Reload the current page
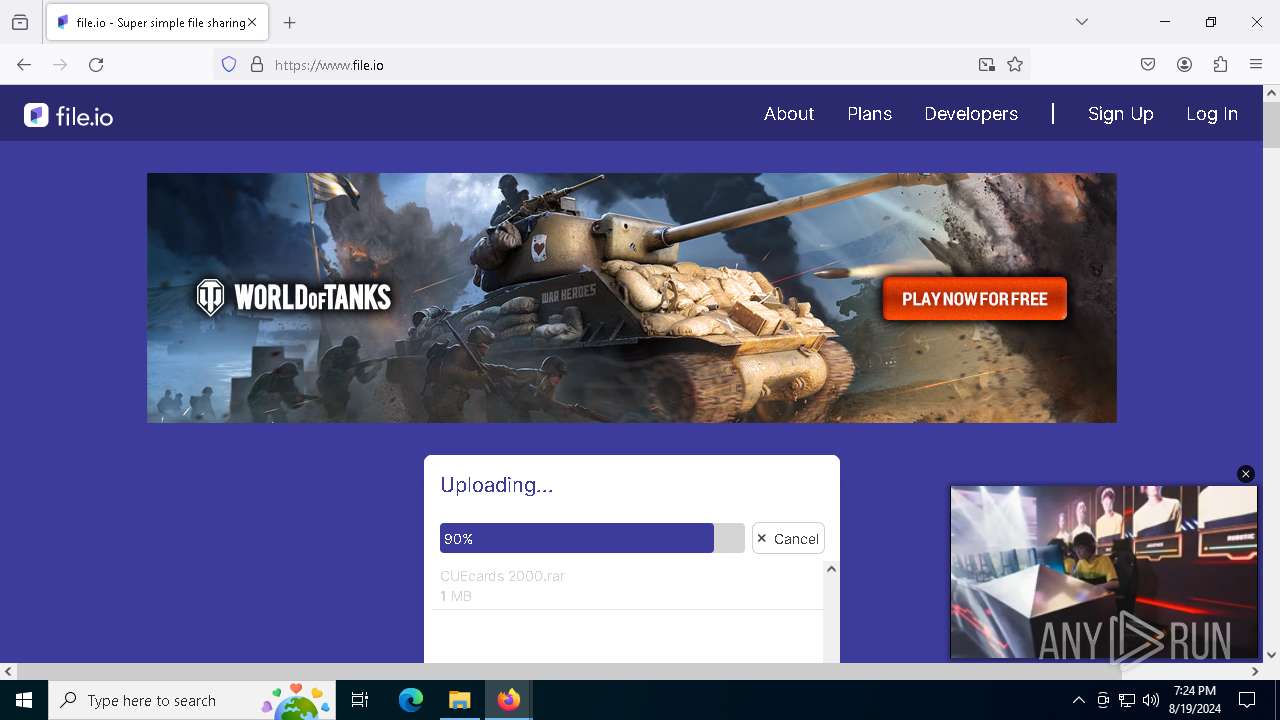1280x720 pixels. pyautogui.click(x=96, y=65)
